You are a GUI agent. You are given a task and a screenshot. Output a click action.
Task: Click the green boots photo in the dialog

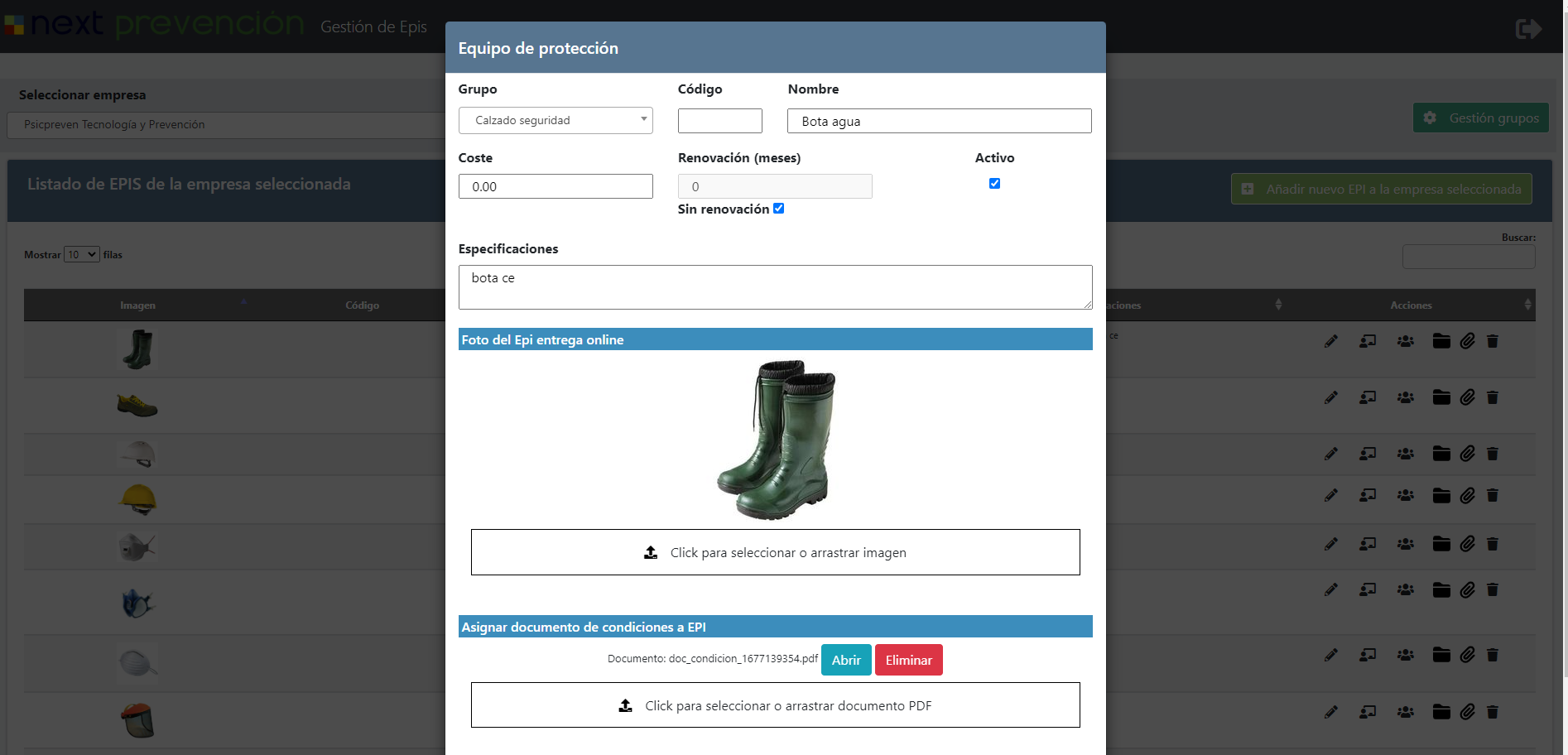[777, 440]
